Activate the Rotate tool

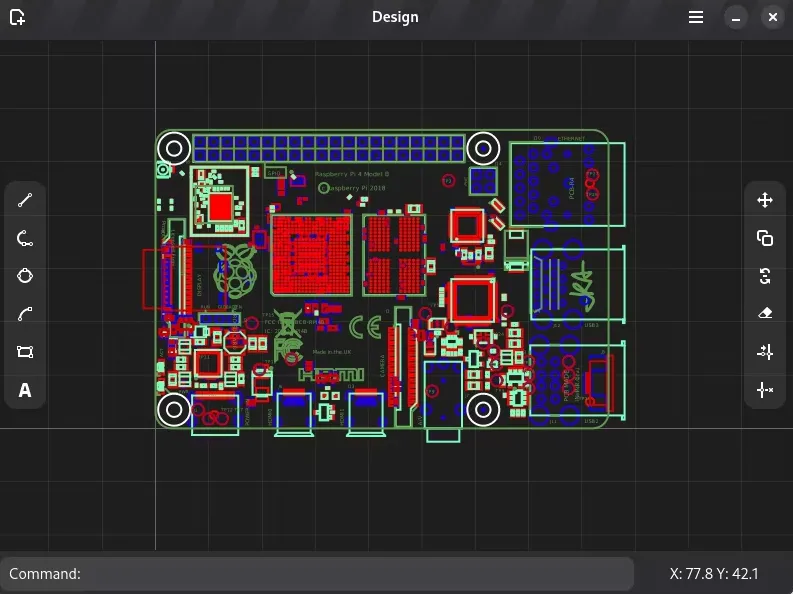tap(765, 276)
